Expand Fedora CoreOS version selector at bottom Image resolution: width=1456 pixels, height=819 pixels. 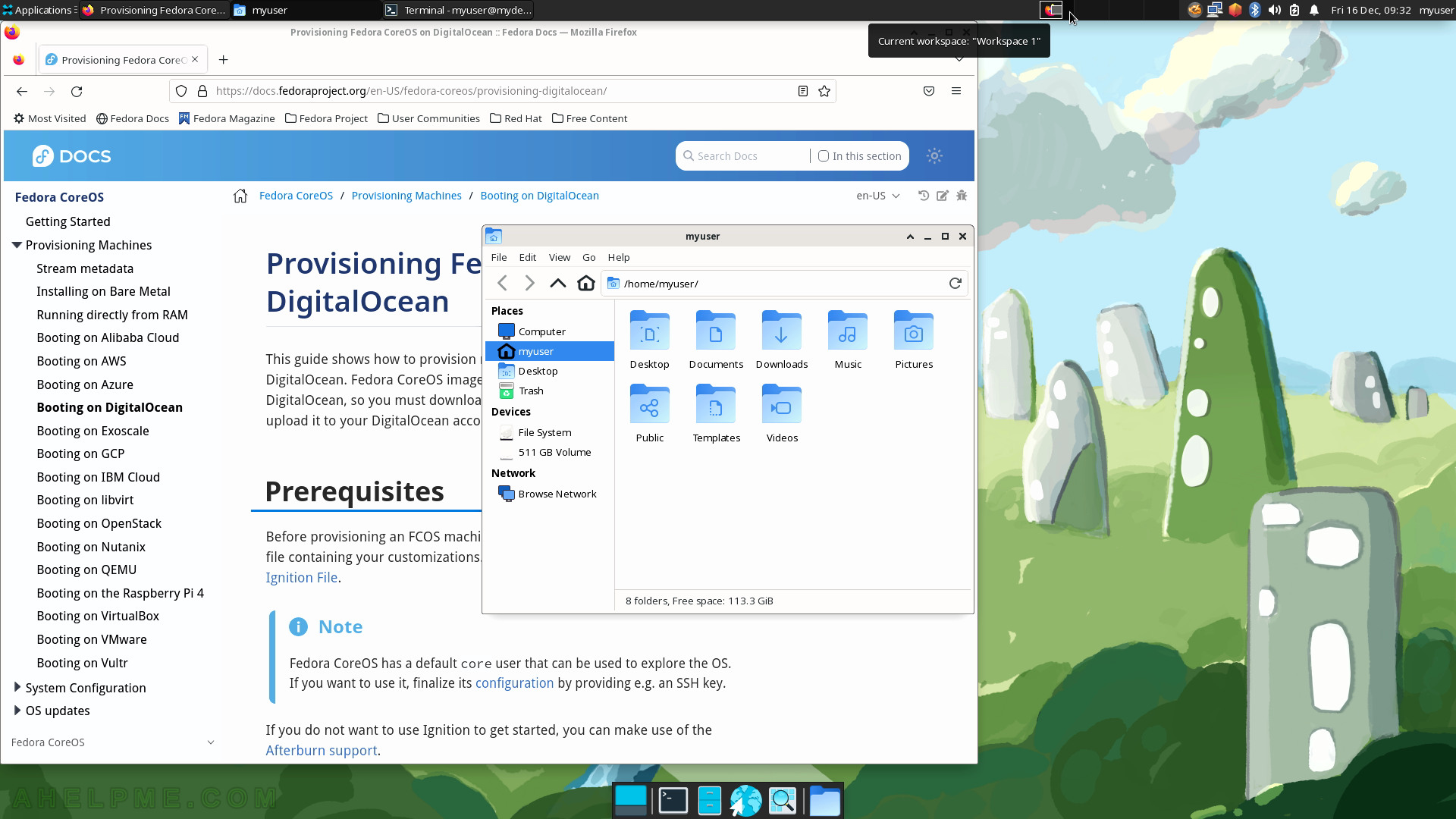113,742
